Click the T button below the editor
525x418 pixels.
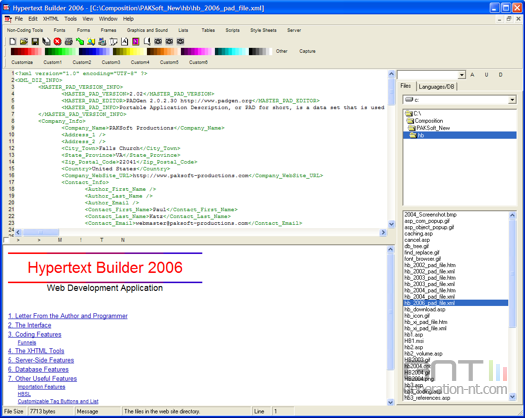(101, 240)
